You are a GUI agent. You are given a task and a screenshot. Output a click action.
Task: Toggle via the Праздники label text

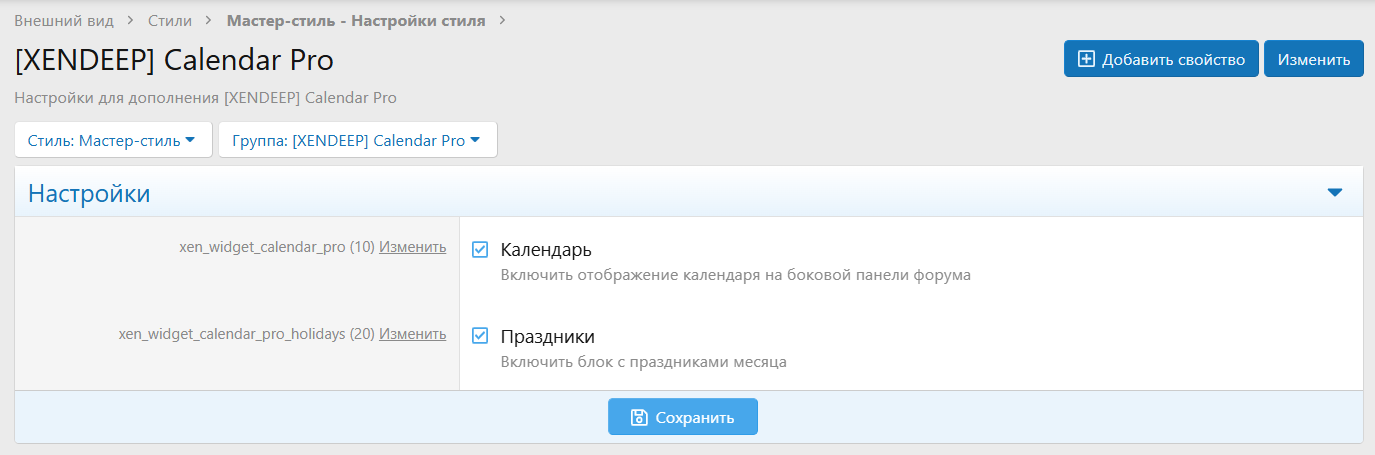pos(547,336)
